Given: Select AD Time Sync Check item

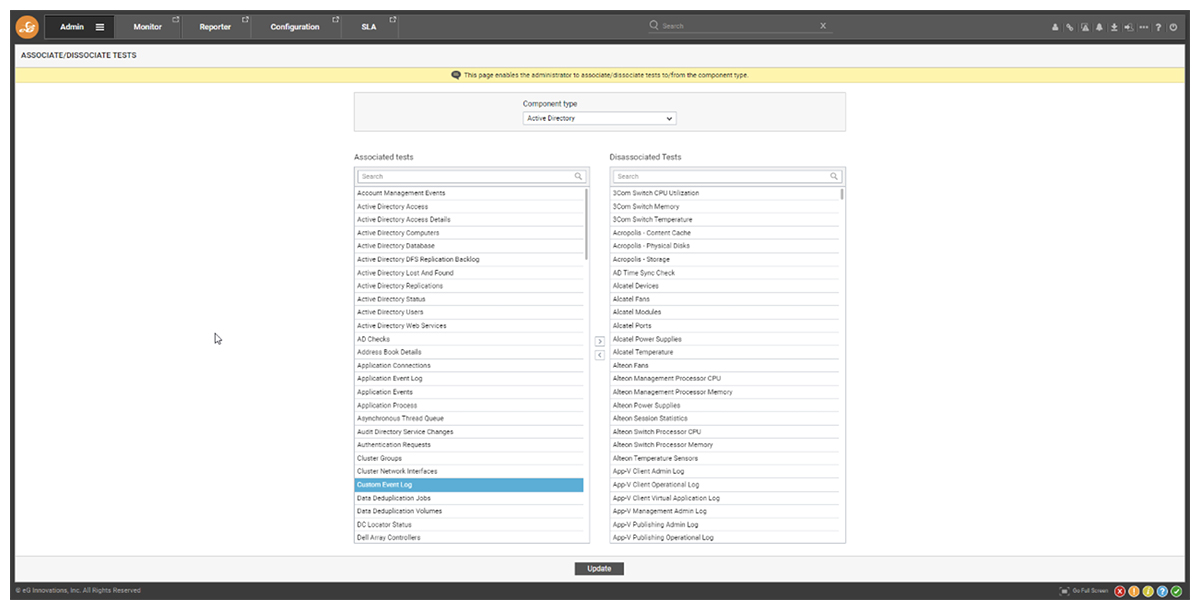Looking at the screenshot, I should [725, 272].
